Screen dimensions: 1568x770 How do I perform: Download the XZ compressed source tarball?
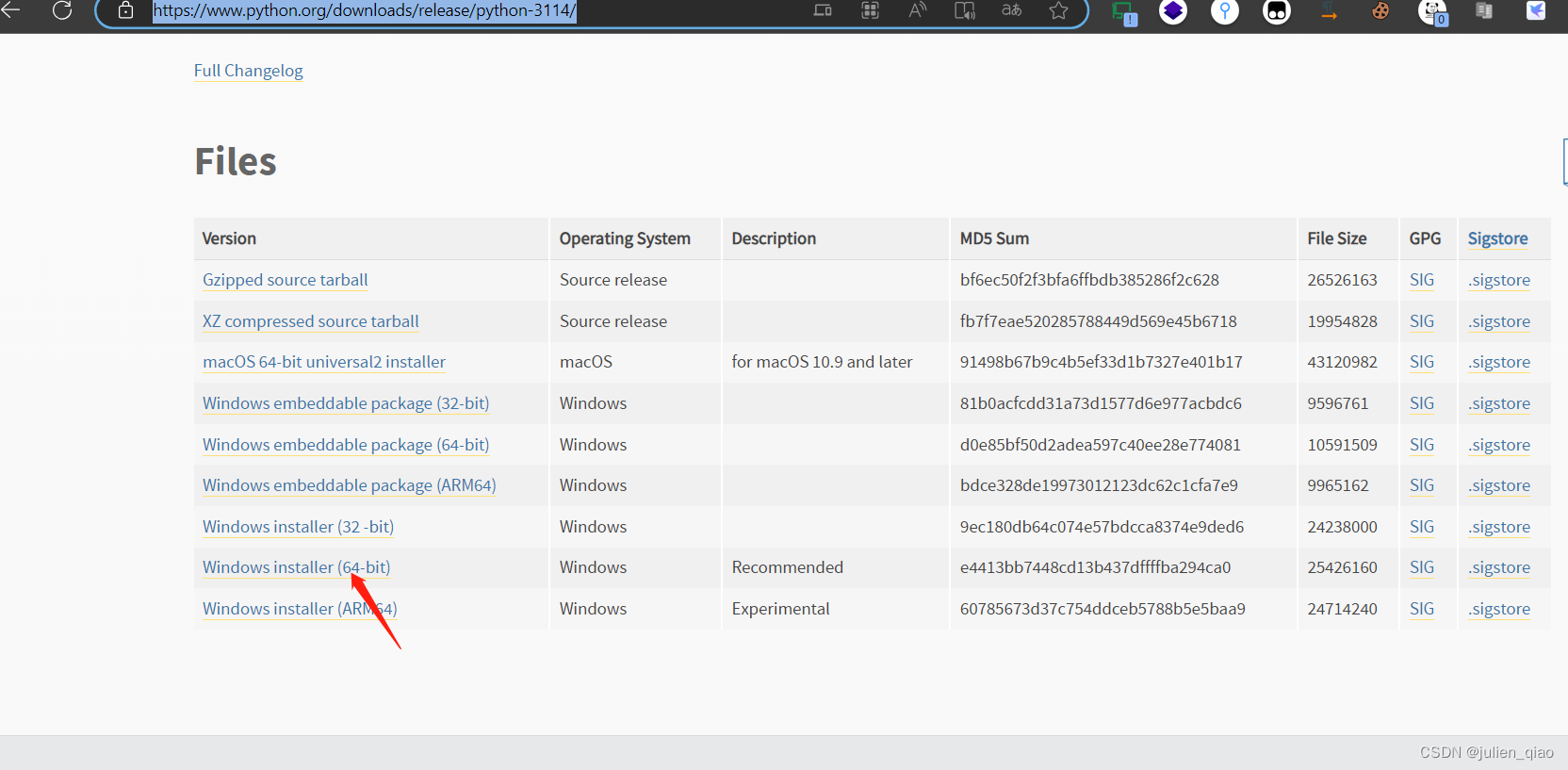[311, 321]
